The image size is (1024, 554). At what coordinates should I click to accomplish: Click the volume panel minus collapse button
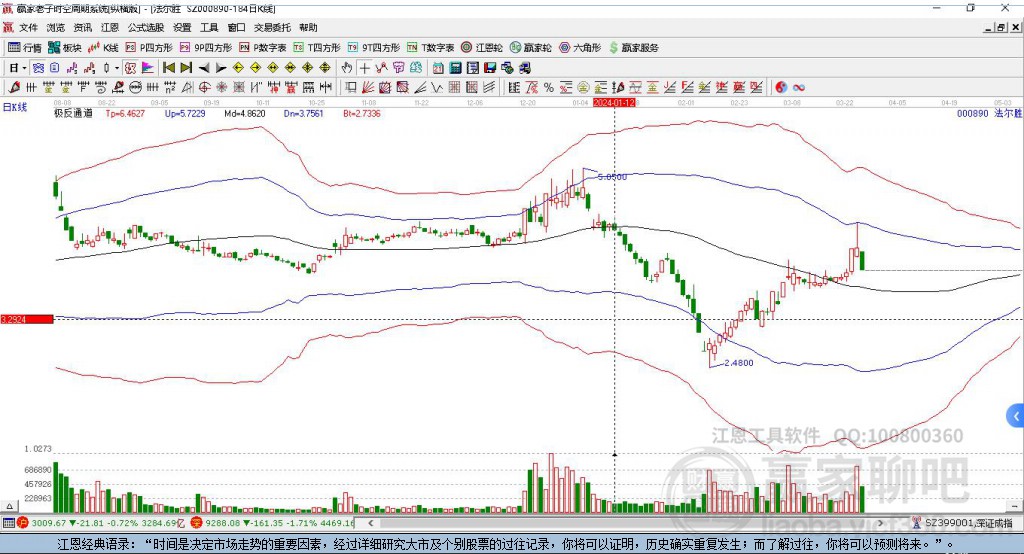[x=1014, y=506]
